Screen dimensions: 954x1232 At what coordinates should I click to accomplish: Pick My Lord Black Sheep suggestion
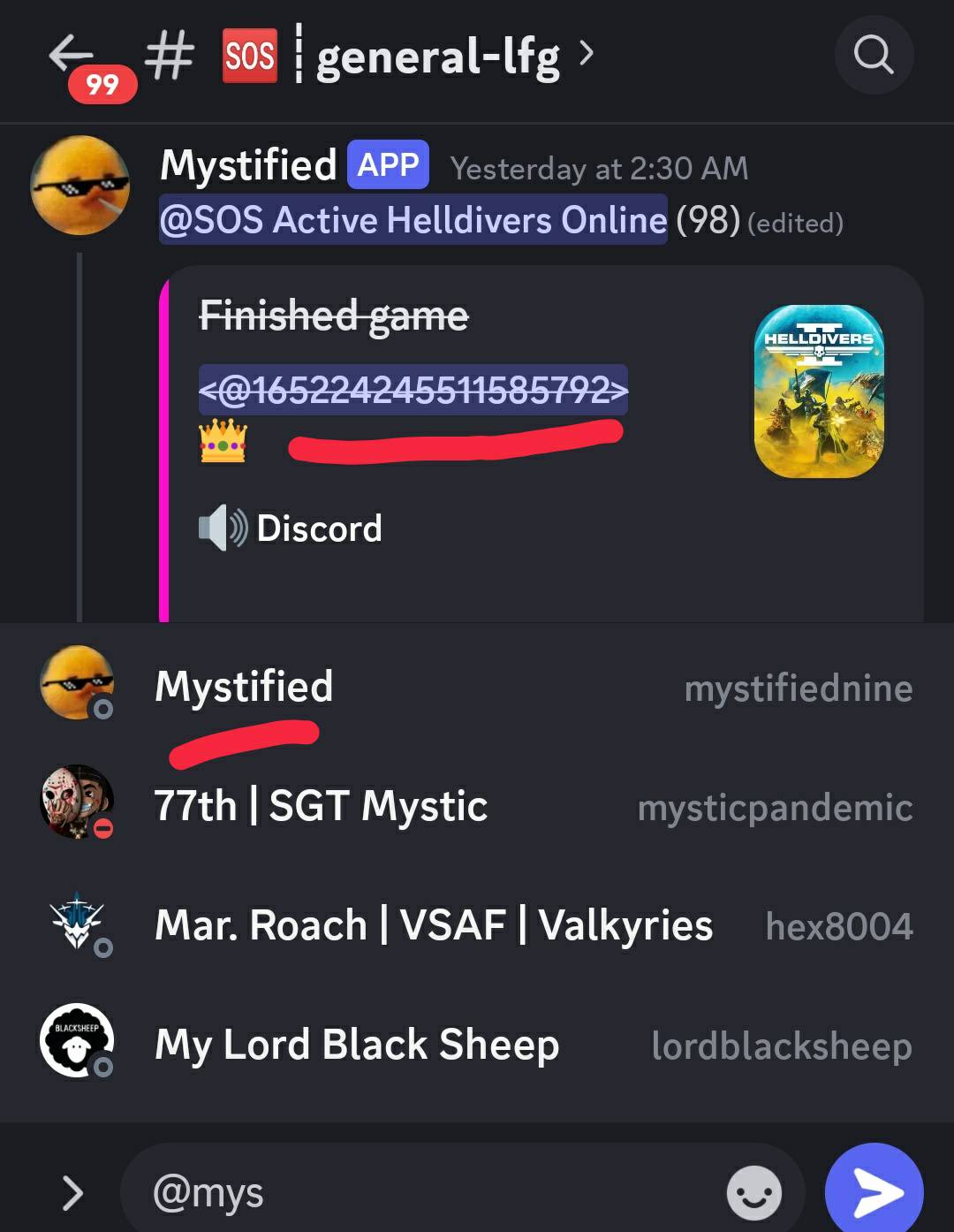[x=477, y=1045]
